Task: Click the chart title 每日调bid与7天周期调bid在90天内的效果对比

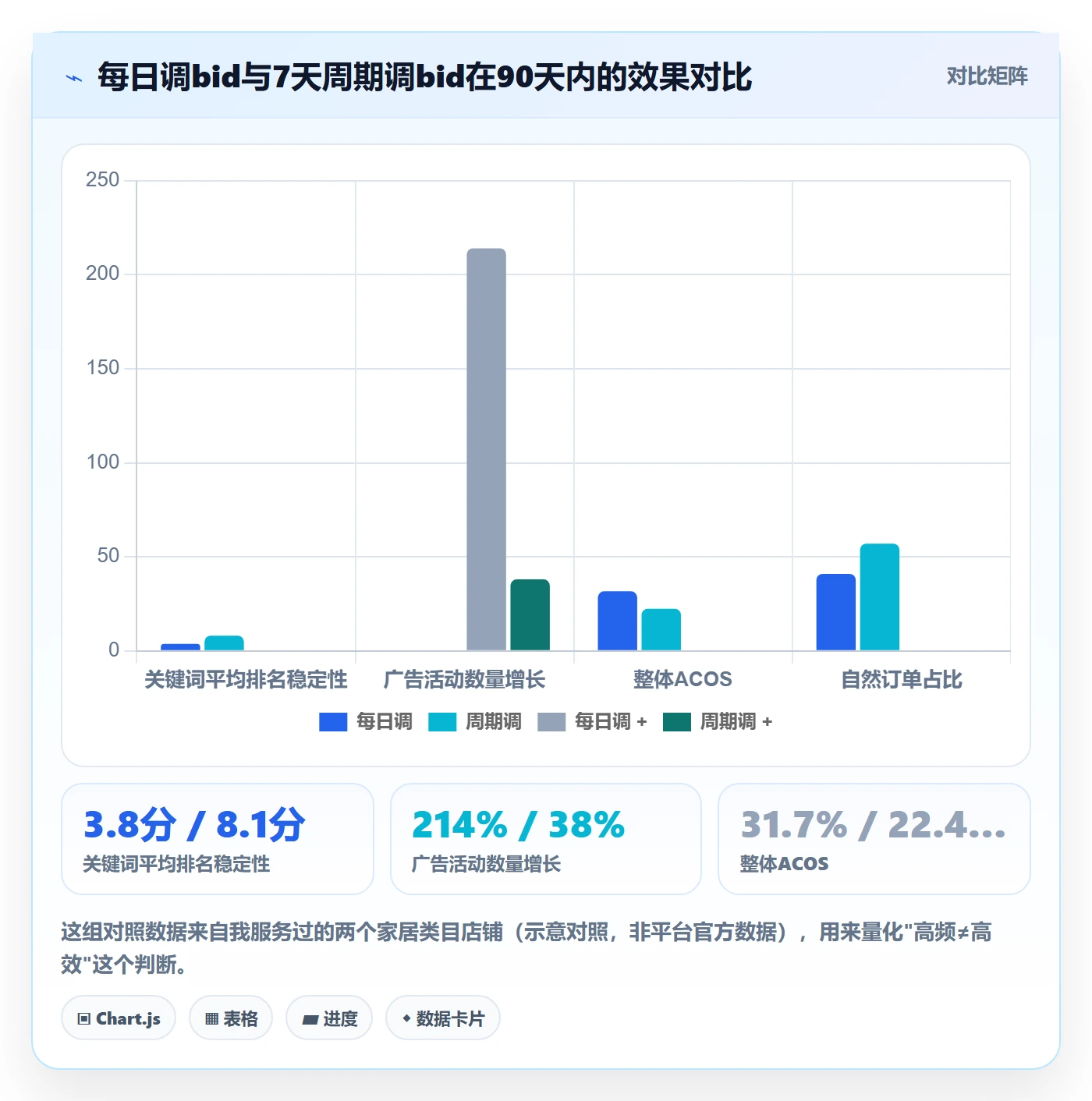Action: click(x=425, y=77)
